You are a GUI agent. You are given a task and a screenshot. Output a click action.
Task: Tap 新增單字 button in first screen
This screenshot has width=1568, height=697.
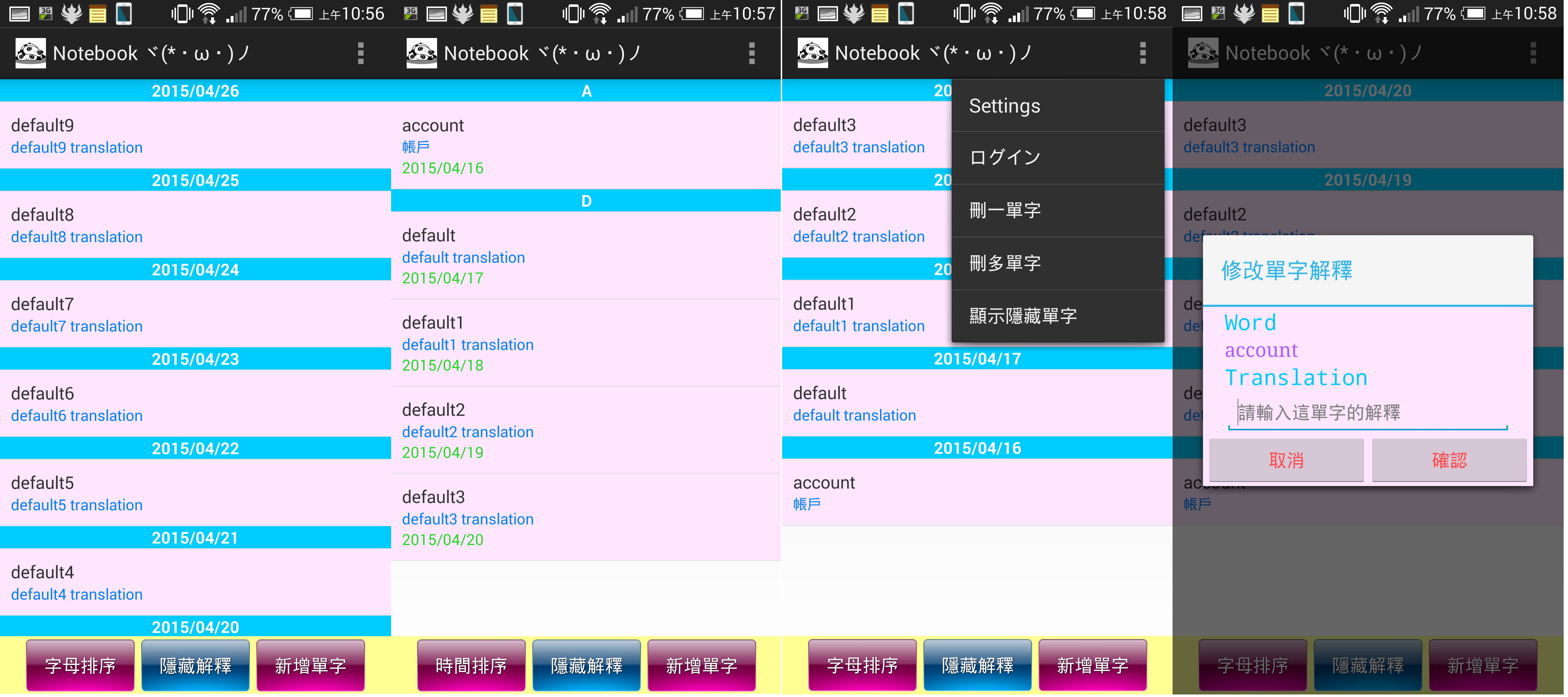pyautogui.click(x=310, y=666)
